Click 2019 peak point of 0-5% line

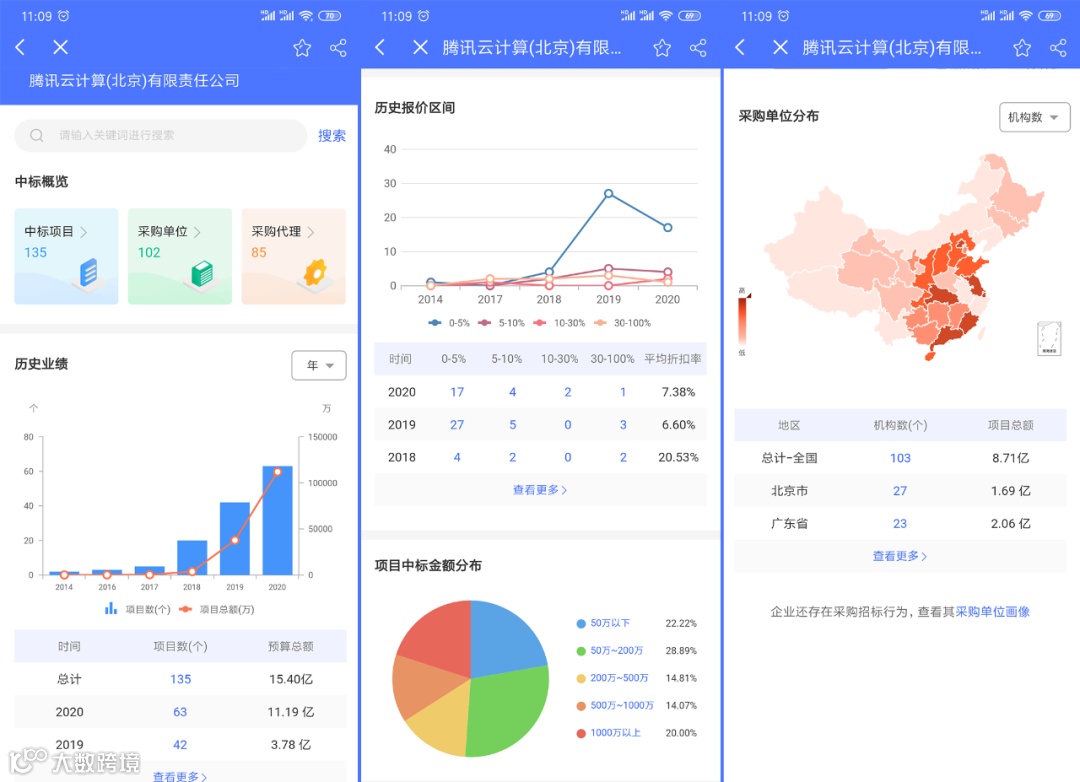point(608,194)
